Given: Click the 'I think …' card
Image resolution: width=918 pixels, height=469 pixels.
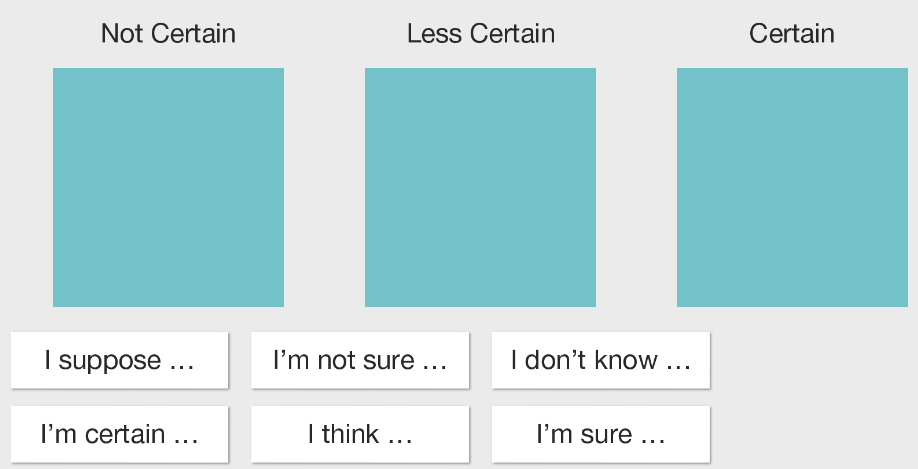Looking at the screenshot, I should point(360,434).
